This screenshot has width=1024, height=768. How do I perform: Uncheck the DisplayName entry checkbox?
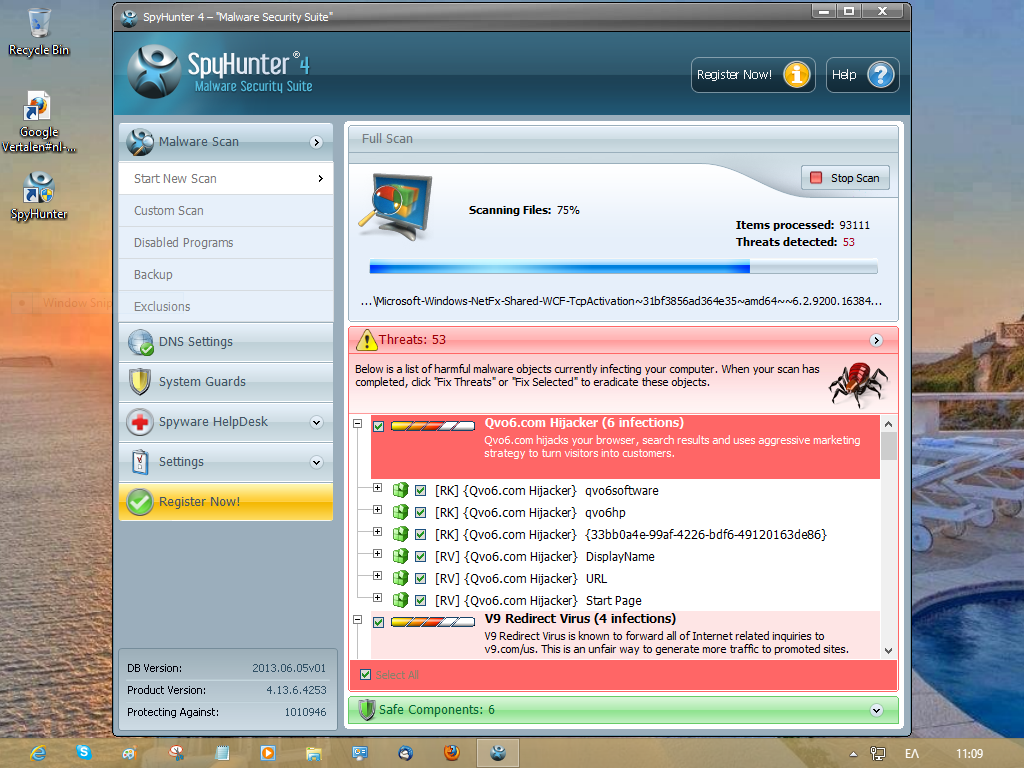click(421, 556)
